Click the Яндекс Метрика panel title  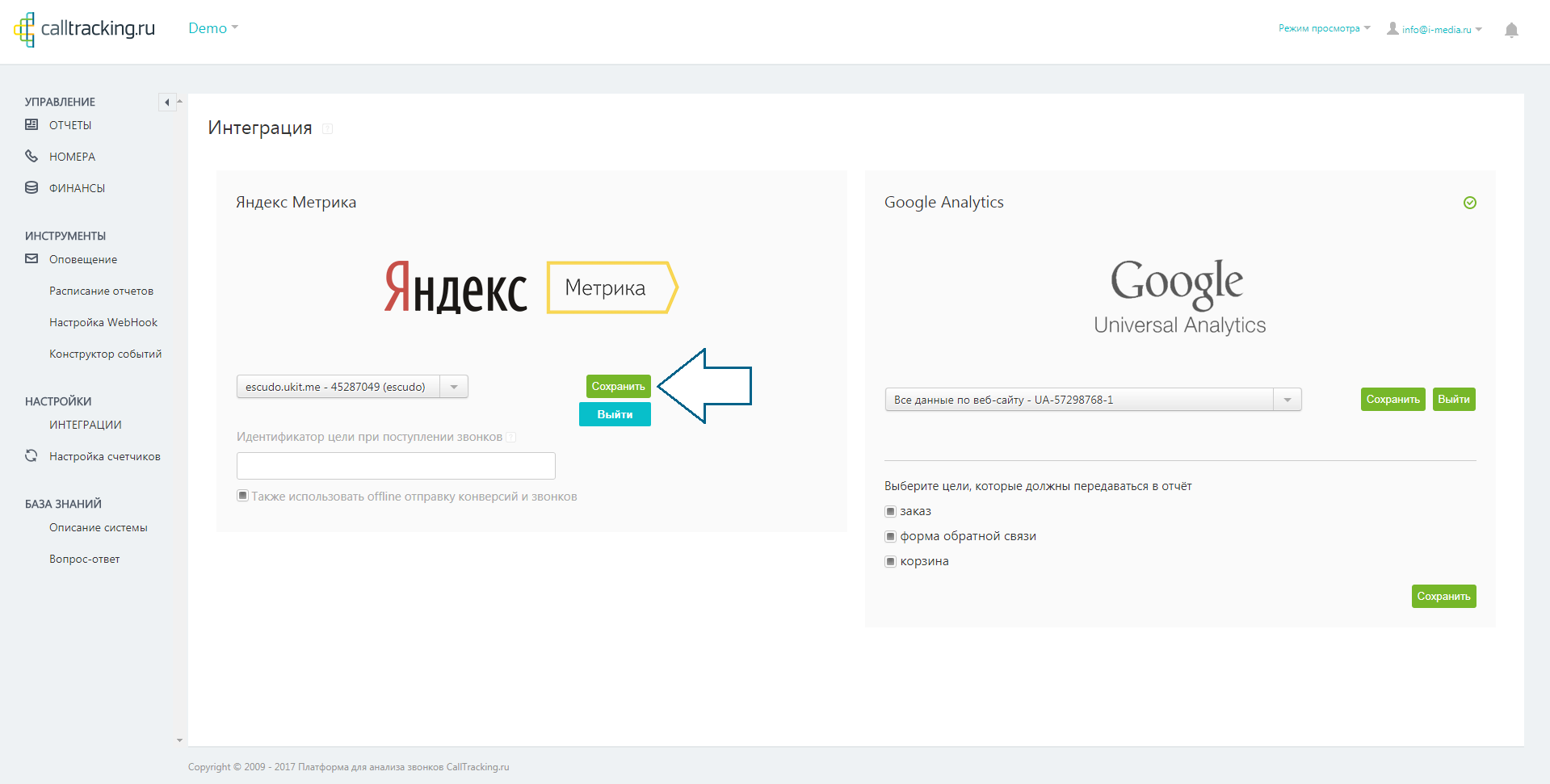(x=296, y=202)
